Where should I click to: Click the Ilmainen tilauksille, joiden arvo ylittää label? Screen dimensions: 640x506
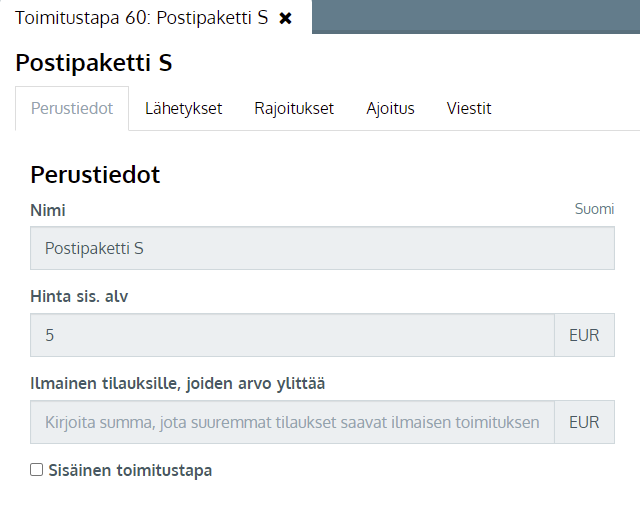178,384
